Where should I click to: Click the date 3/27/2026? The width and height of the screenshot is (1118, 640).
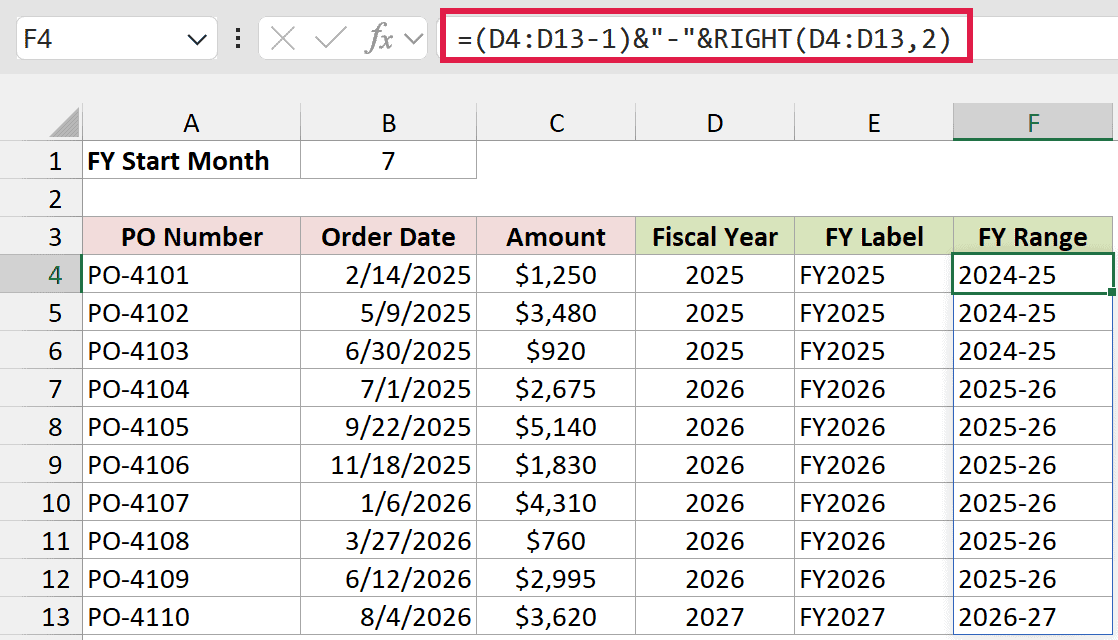[389, 540]
